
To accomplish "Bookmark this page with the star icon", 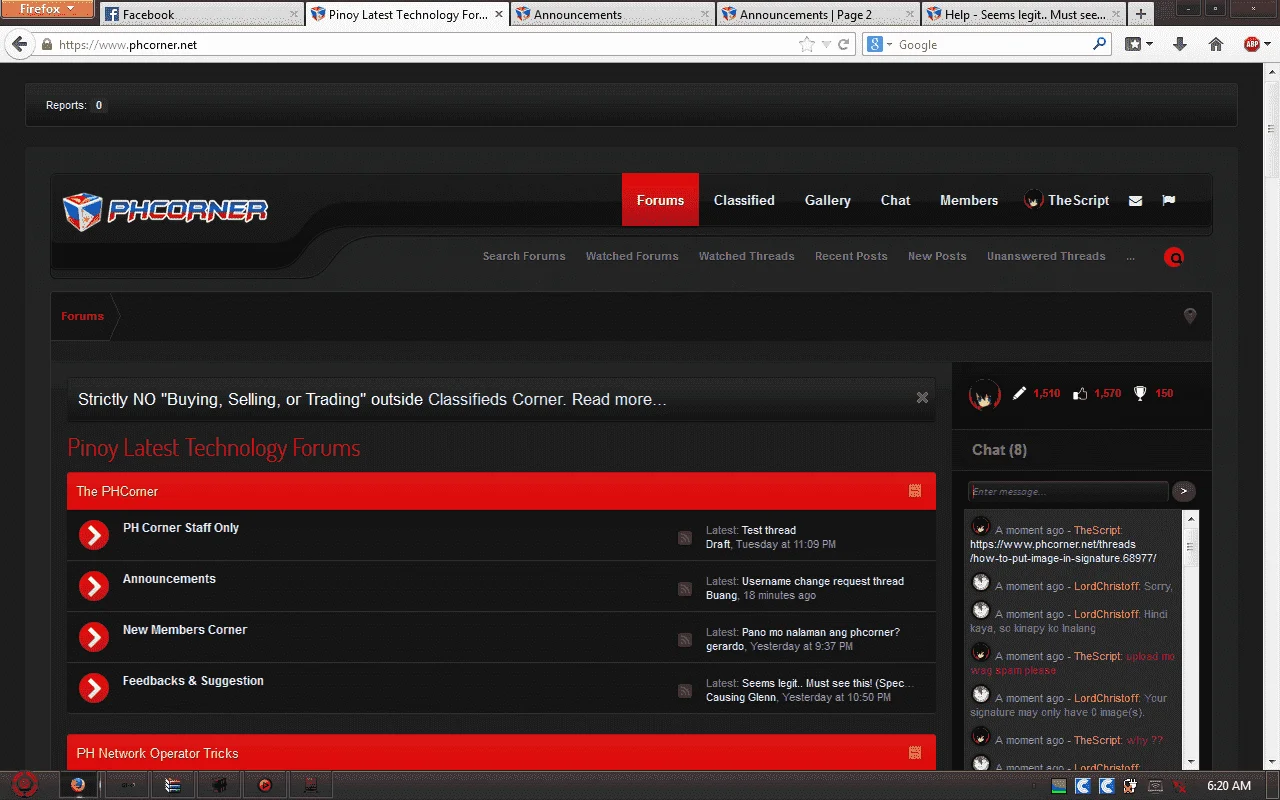I will pyautogui.click(x=807, y=44).
